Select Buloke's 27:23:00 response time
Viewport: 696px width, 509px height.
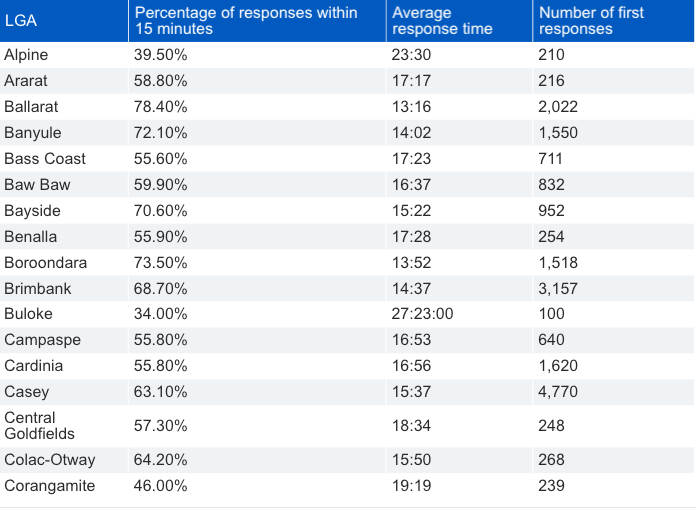pyautogui.click(x=423, y=314)
